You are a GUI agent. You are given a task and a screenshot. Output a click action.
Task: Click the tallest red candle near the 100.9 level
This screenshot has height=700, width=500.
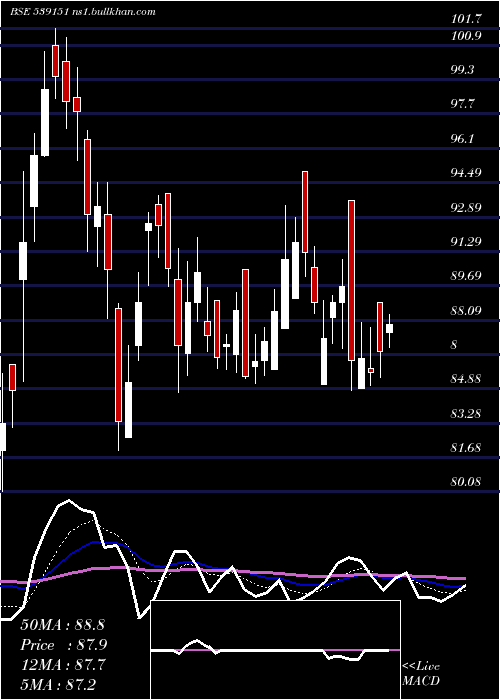pos(55,61)
